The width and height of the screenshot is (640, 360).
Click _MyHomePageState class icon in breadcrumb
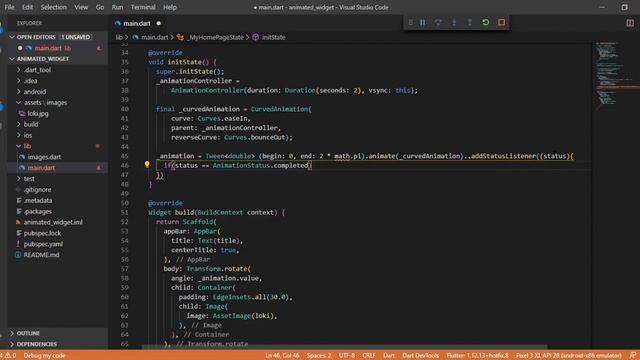(x=180, y=37)
